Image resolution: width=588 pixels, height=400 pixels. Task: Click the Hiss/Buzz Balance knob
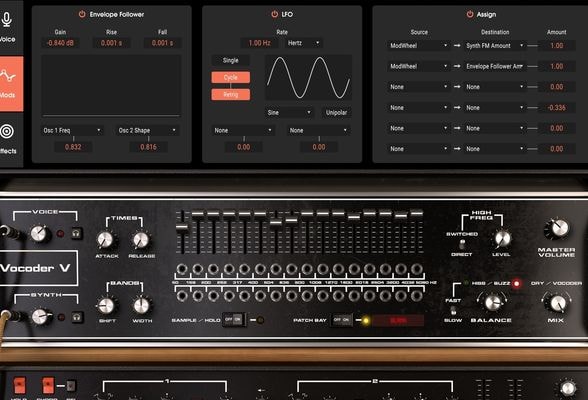coord(492,302)
